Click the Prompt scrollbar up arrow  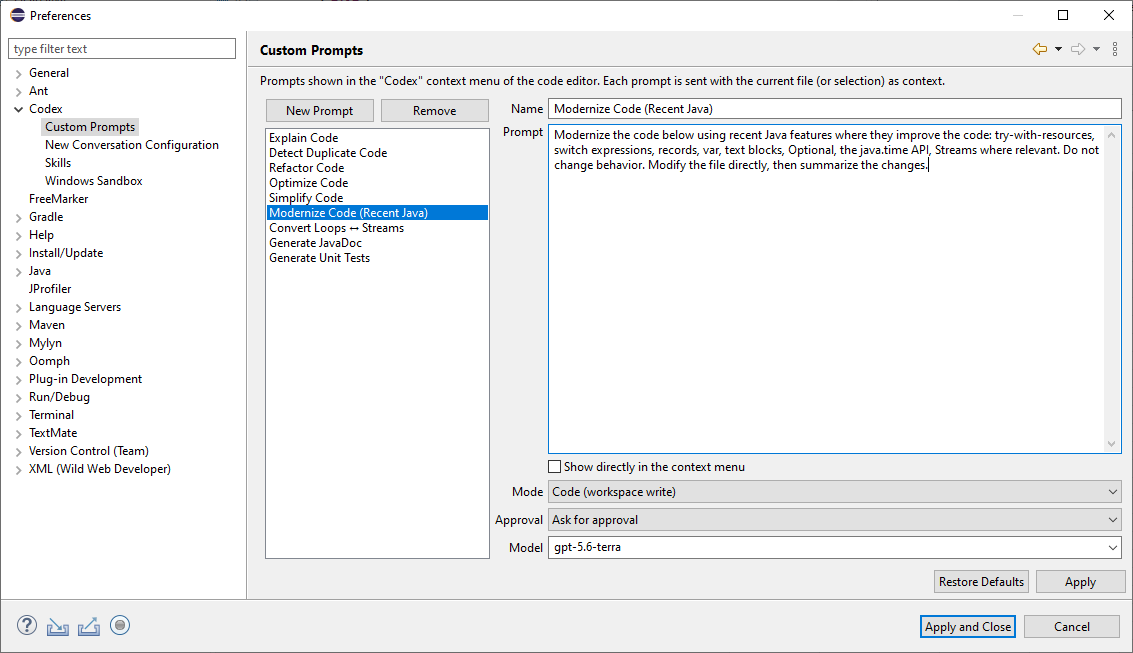tap(1112, 135)
